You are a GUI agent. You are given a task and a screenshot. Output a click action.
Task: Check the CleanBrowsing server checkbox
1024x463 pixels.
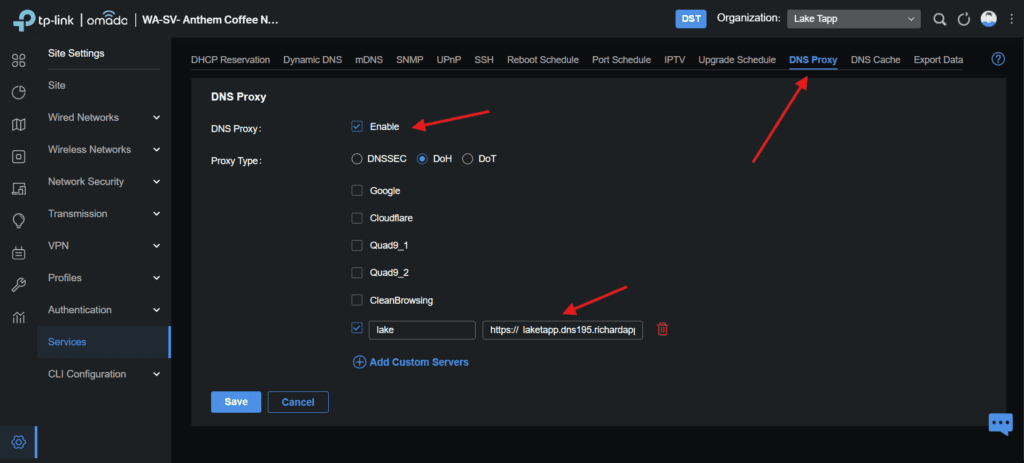tap(357, 300)
